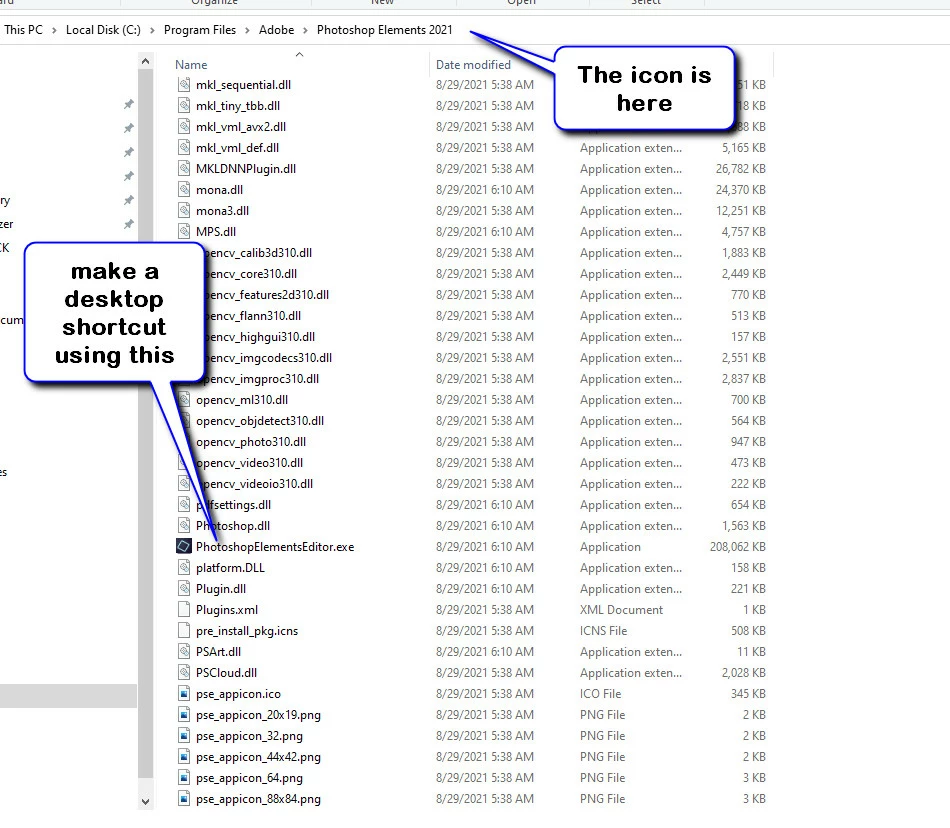Screen dimensions: 950x828
Task: Click the mona3.dll file icon
Action: coord(184,211)
